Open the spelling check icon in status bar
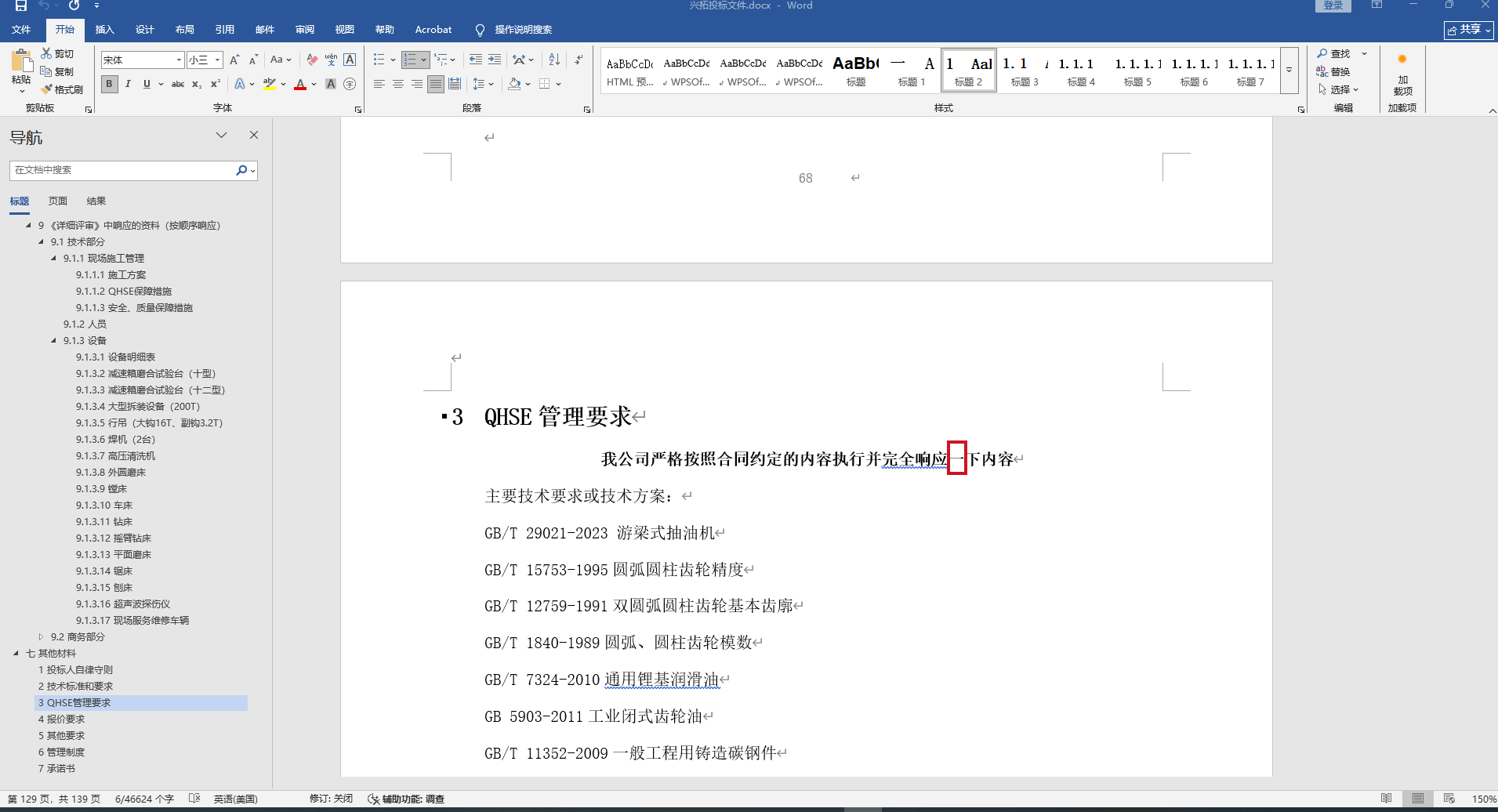This screenshot has height=812, width=1498. [x=194, y=799]
